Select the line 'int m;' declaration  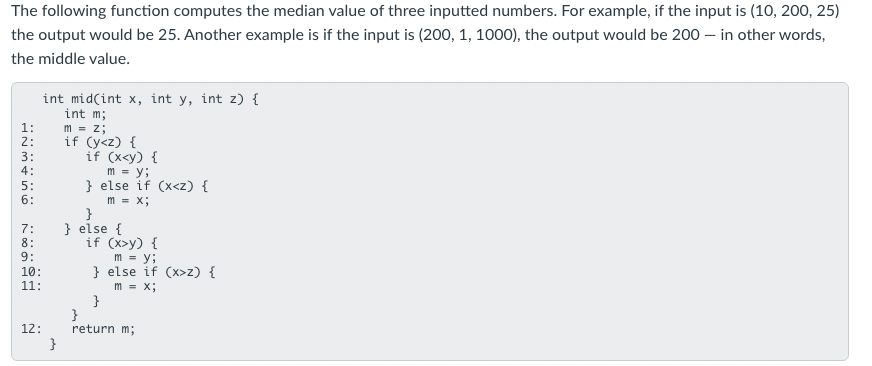click(85, 114)
